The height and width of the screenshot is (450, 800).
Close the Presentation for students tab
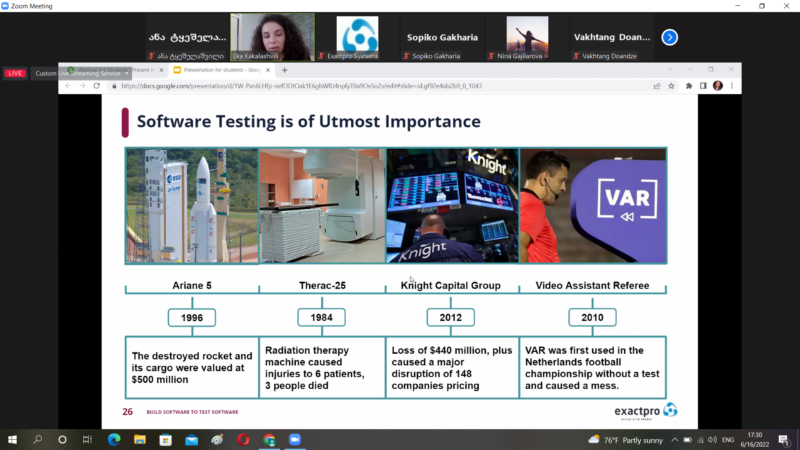click(268, 70)
